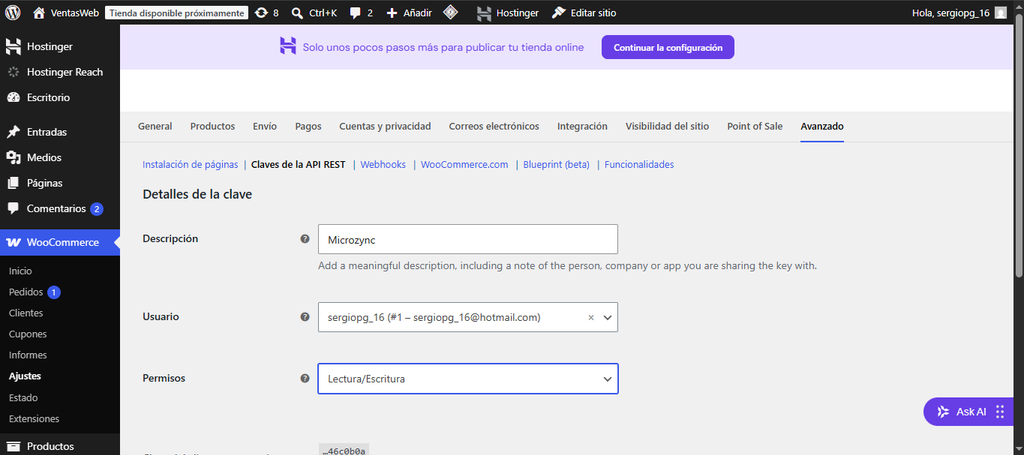
Task: Show help tooltip for Descripción
Action: pyautogui.click(x=304, y=239)
